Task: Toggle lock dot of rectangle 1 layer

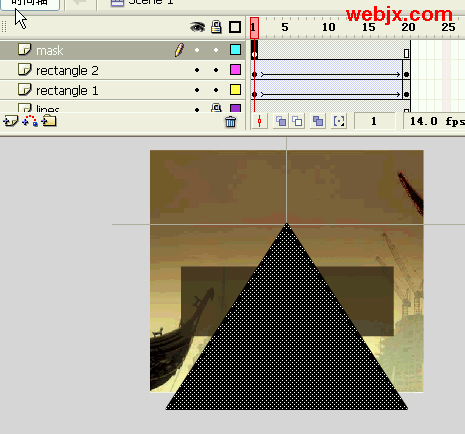Action: pos(216,90)
